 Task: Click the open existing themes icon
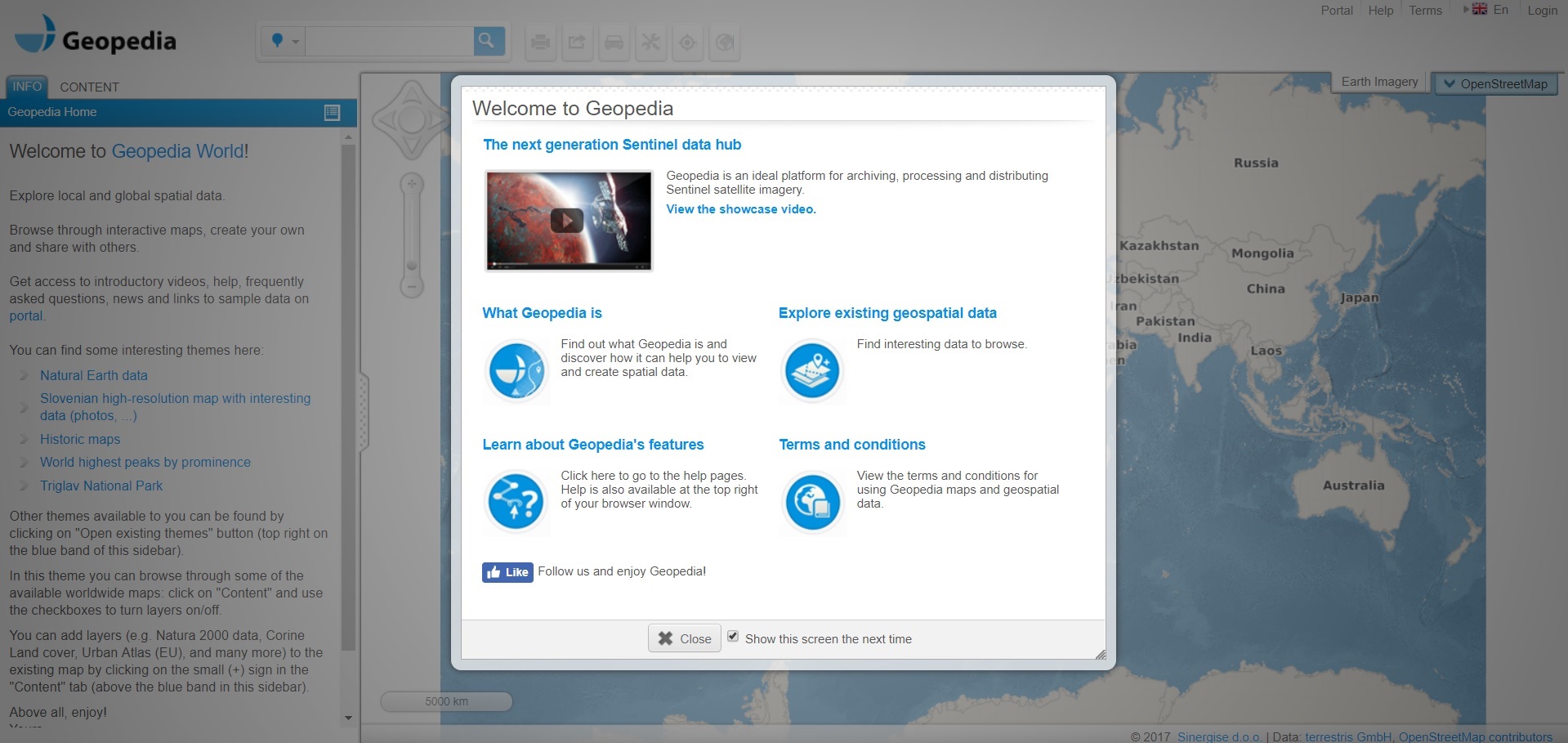[332, 113]
